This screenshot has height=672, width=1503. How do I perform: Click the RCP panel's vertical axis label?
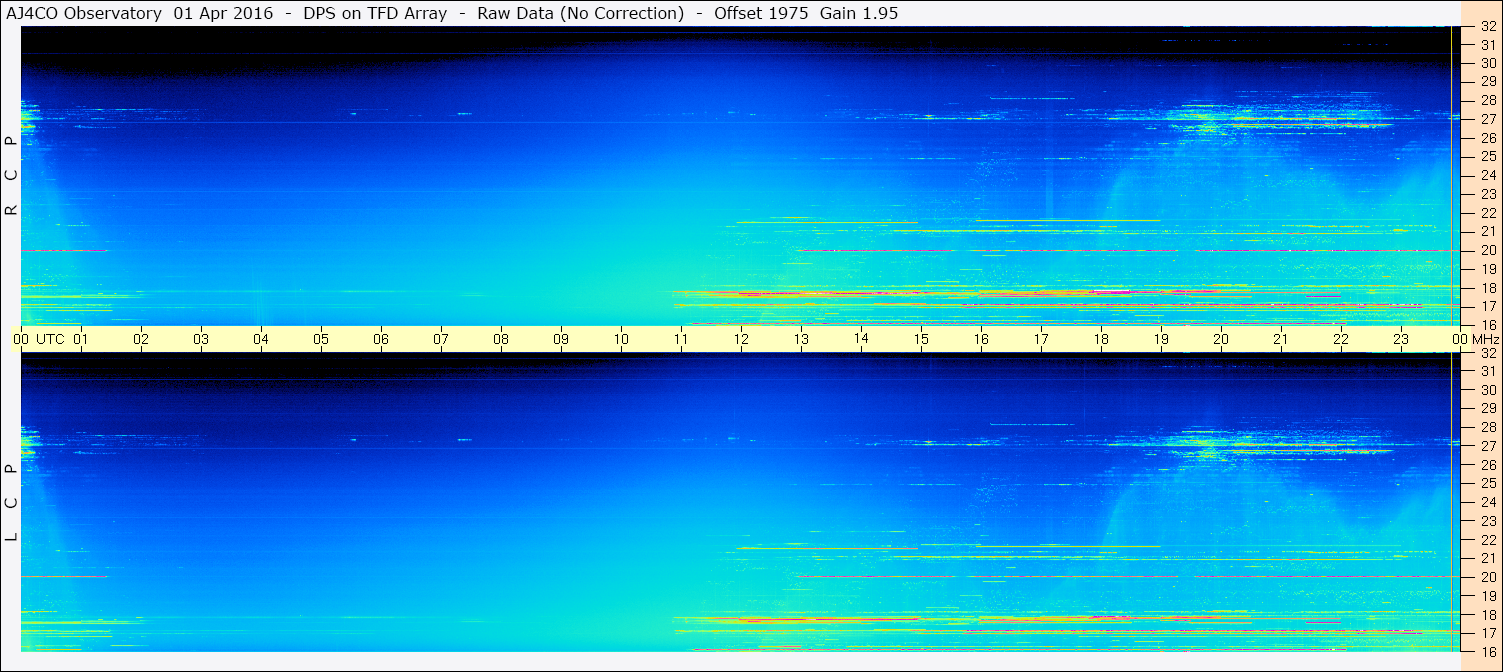12,176
